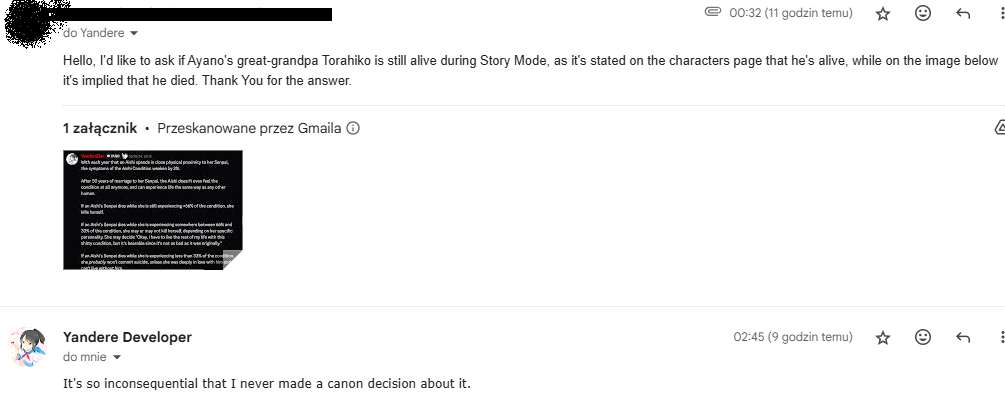The width and height of the screenshot is (1005, 405).
Task: Click the reply text about canon decision
Action: pos(266,384)
